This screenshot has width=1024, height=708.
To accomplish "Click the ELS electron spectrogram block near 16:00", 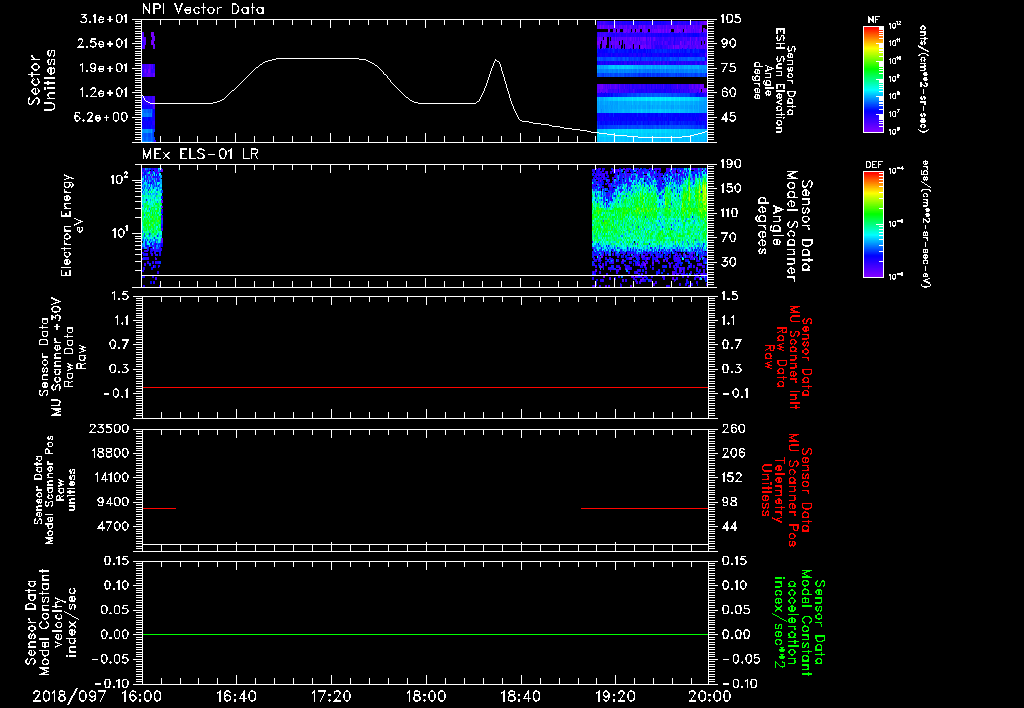I will pos(152,226).
